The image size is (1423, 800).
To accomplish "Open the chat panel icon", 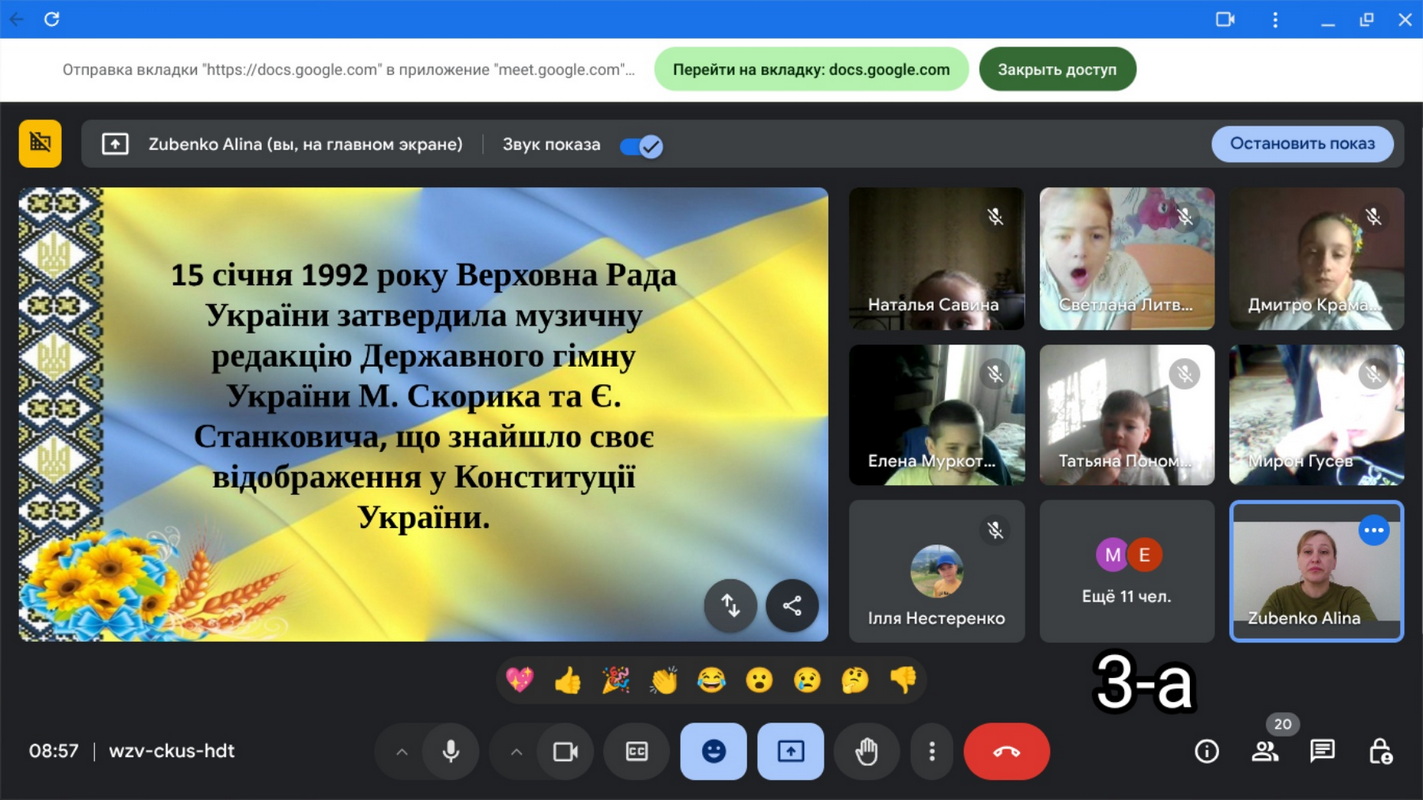I will [x=1322, y=751].
